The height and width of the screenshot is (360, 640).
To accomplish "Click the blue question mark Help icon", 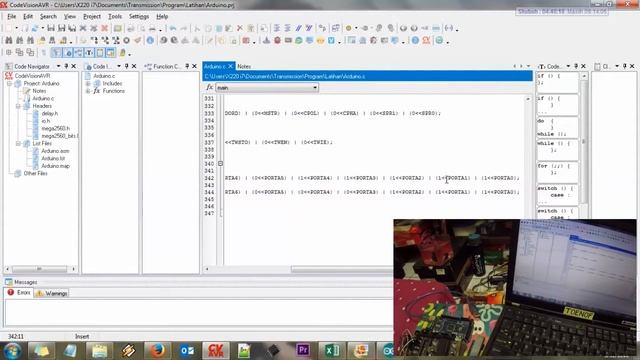I will coord(415,40).
